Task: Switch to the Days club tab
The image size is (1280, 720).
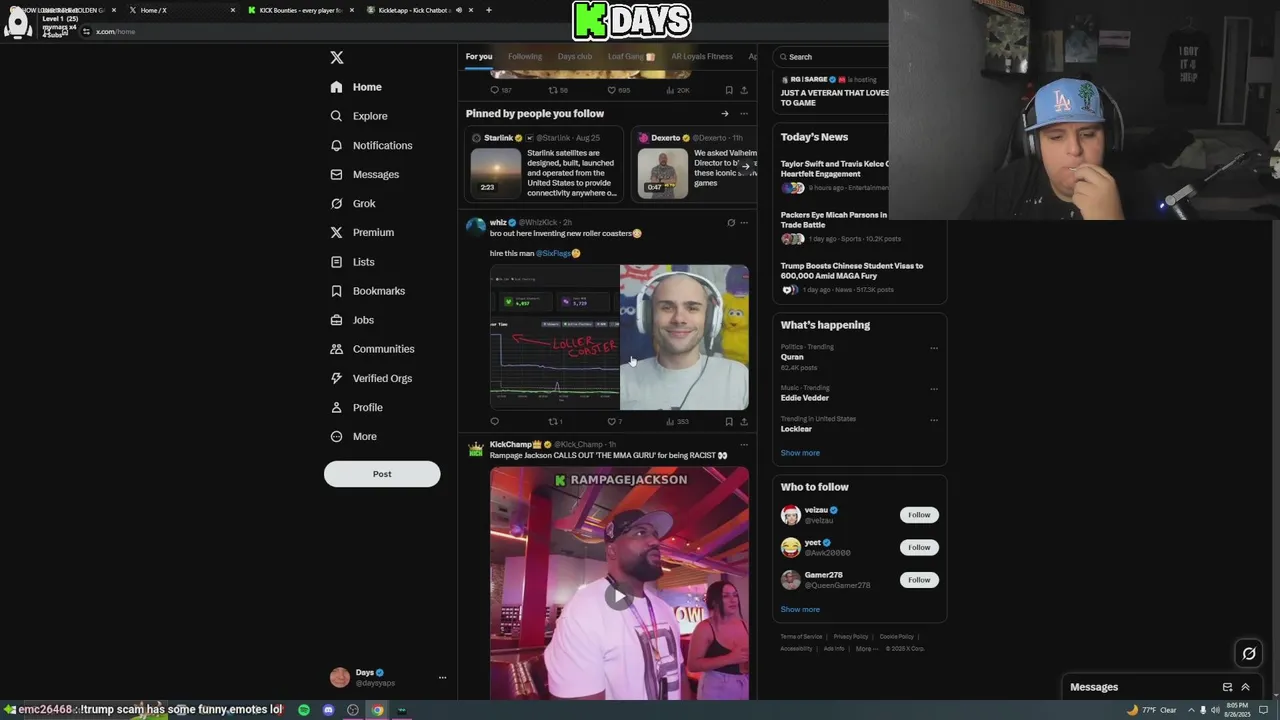Action: [575, 57]
